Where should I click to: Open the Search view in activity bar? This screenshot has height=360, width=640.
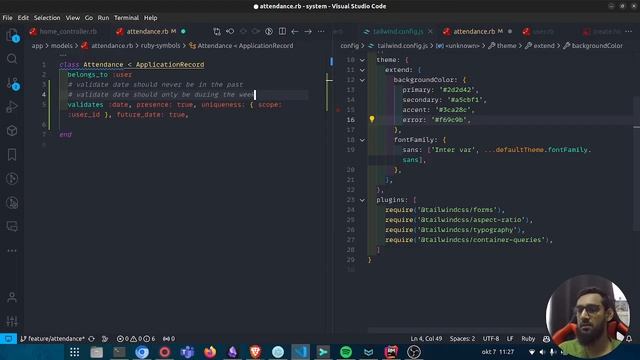pyautogui.click(x=12, y=59)
